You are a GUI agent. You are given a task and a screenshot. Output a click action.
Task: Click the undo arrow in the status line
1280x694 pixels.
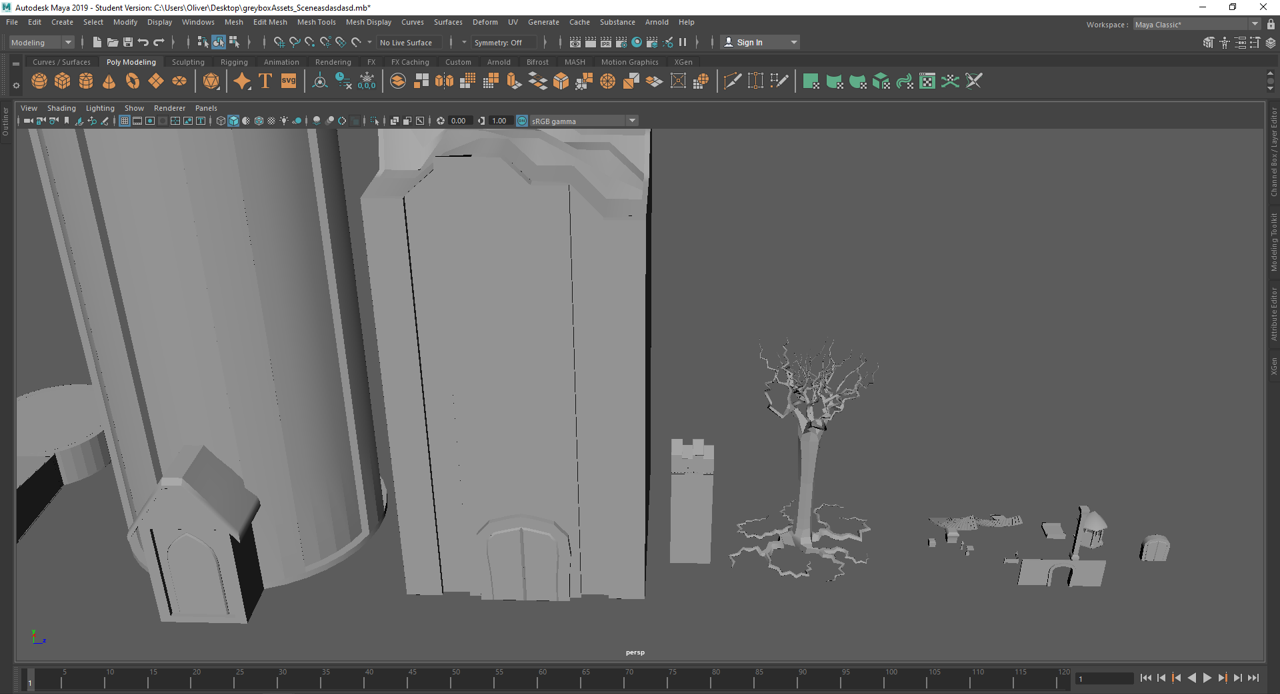coord(143,42)
